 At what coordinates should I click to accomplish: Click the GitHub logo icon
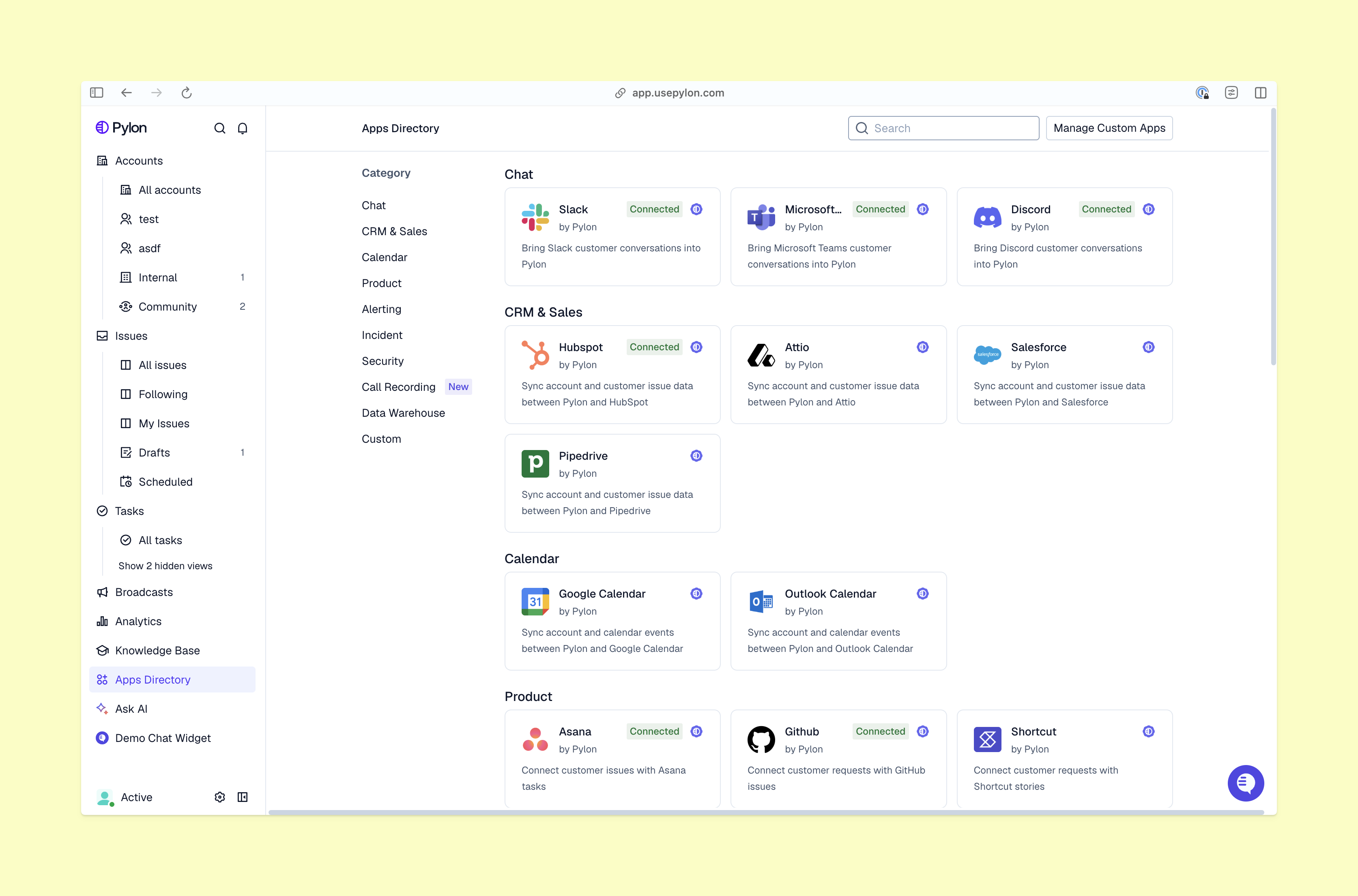click(x=761, y=739)
